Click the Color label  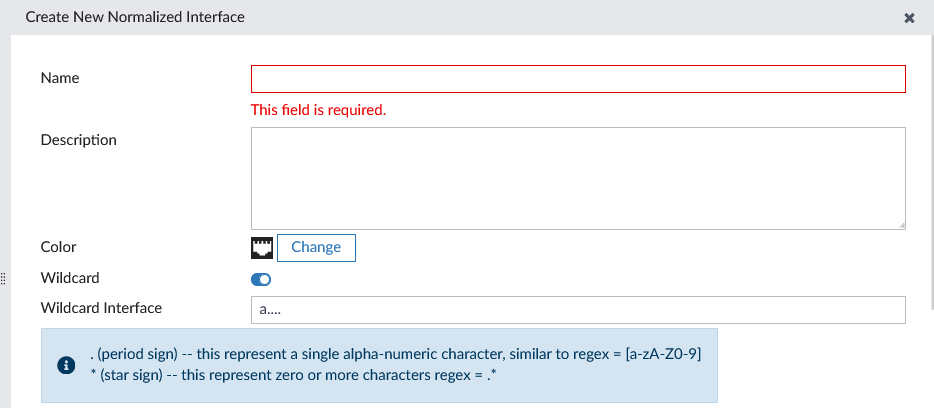click(x=58, y=247)
